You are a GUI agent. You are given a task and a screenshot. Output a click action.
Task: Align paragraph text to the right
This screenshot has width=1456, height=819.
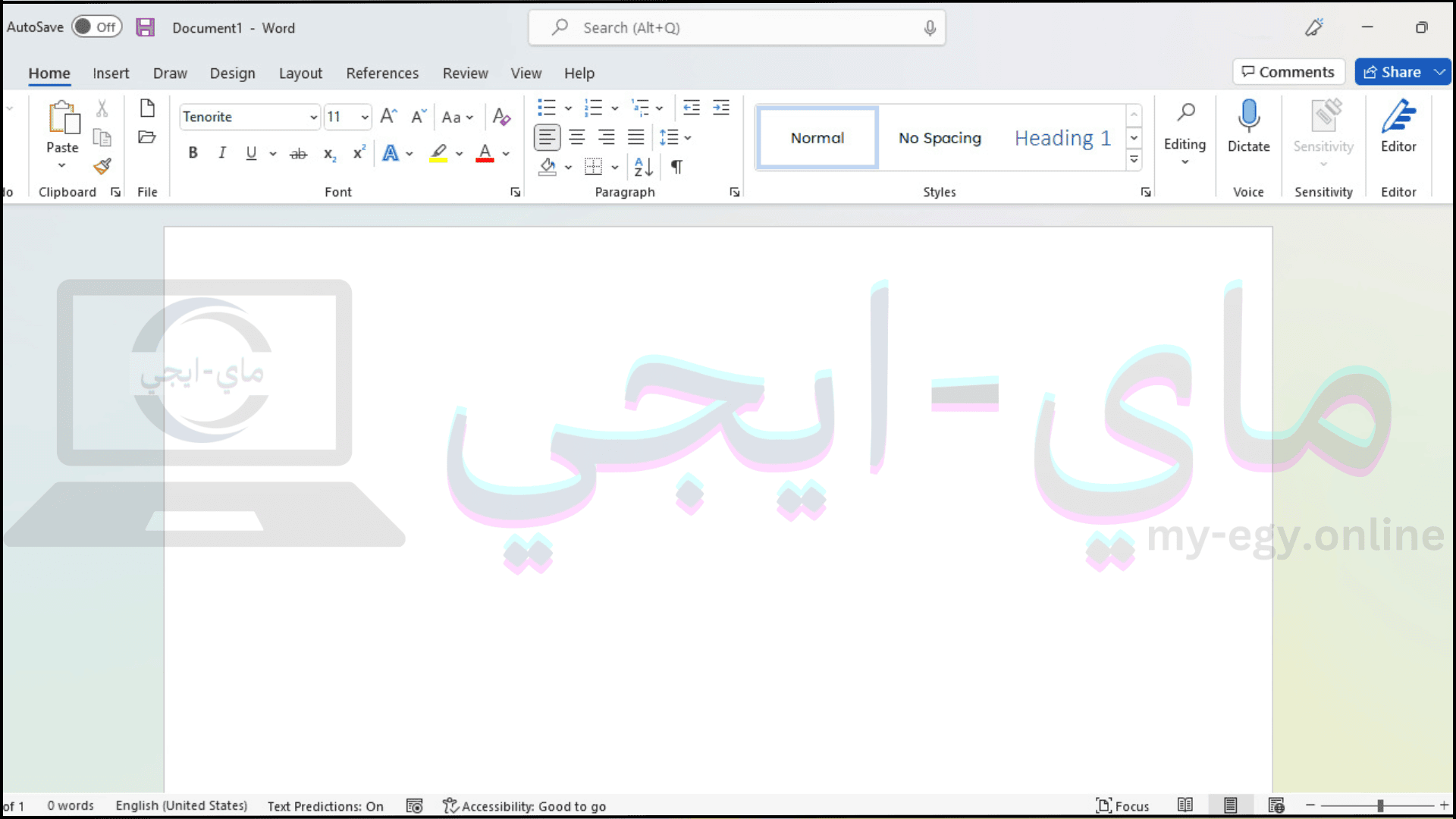[607, 137]
